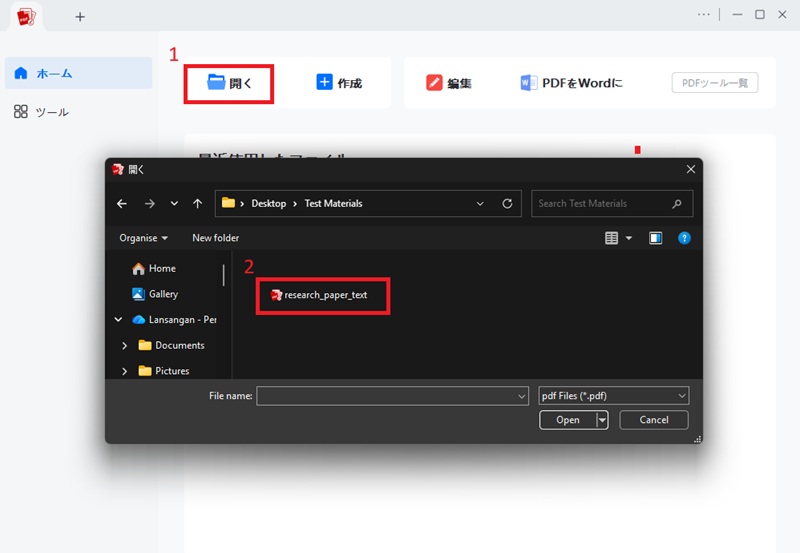Click Test Materials in the breadcrumb
The width and height of the screenshot is (800, 553).
pyautogui.click(x=333, y=204)
